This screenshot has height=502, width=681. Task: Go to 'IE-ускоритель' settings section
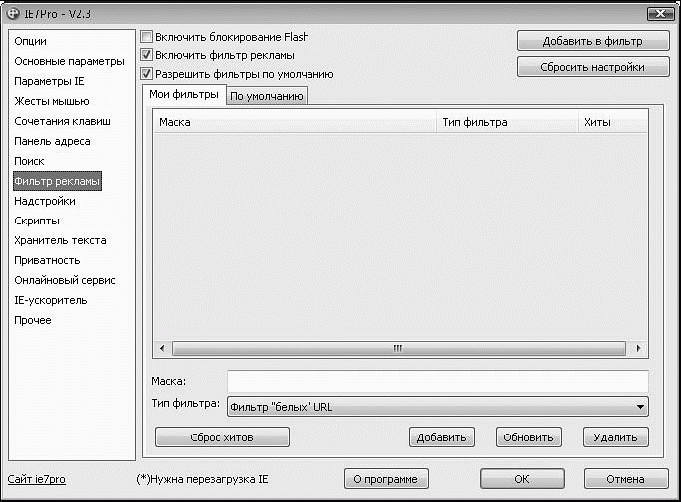point(50,300)
